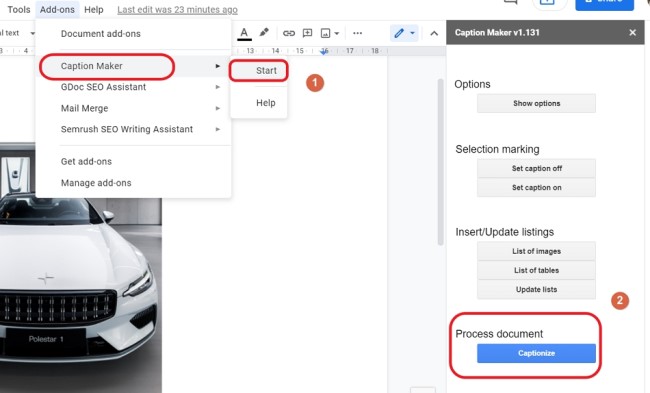Open the Add-ons menu
Image resolution: width=650 pixels, height=393 pixels.
pos(57,9)
